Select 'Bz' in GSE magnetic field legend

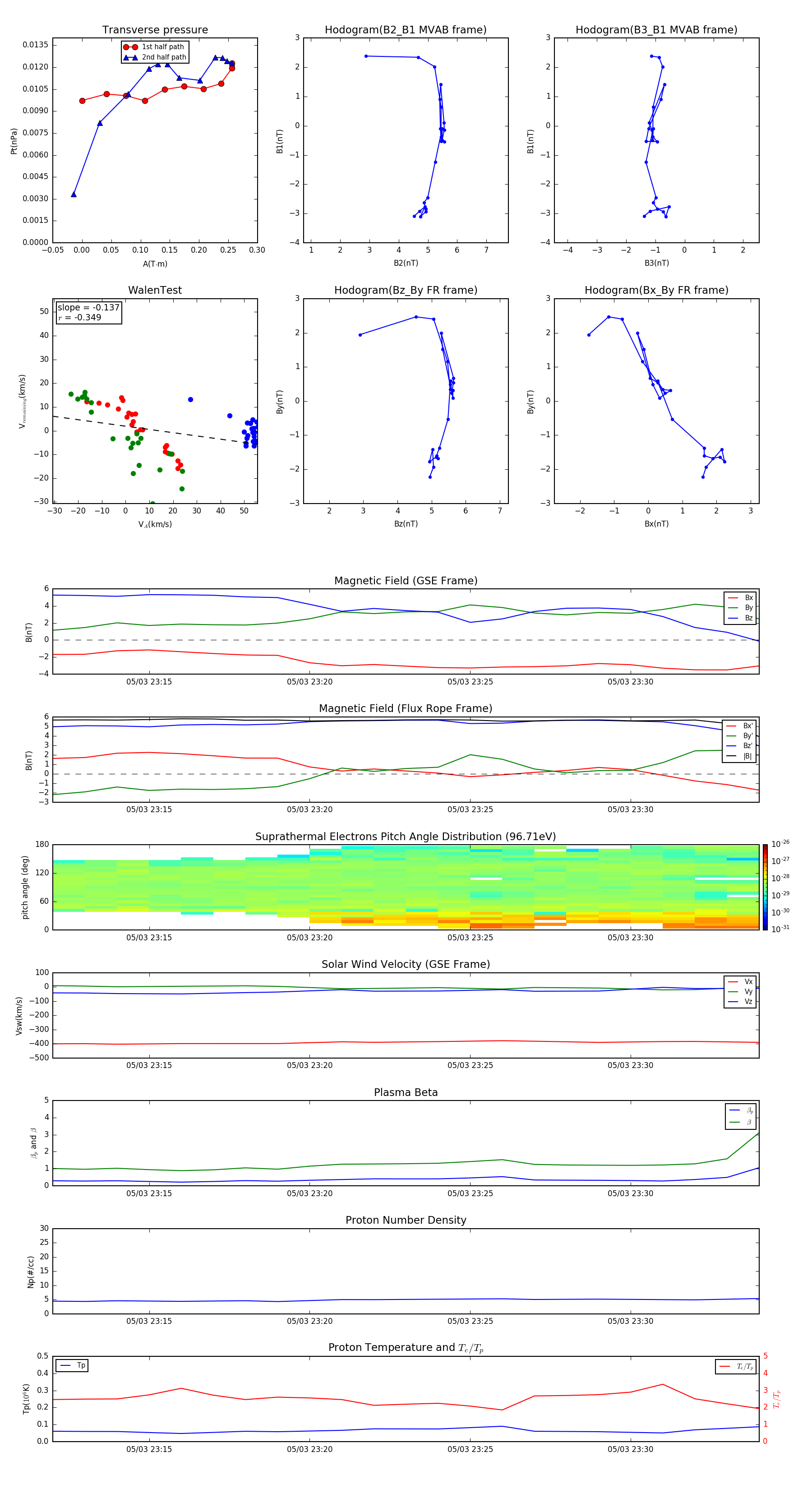(740, 618)
